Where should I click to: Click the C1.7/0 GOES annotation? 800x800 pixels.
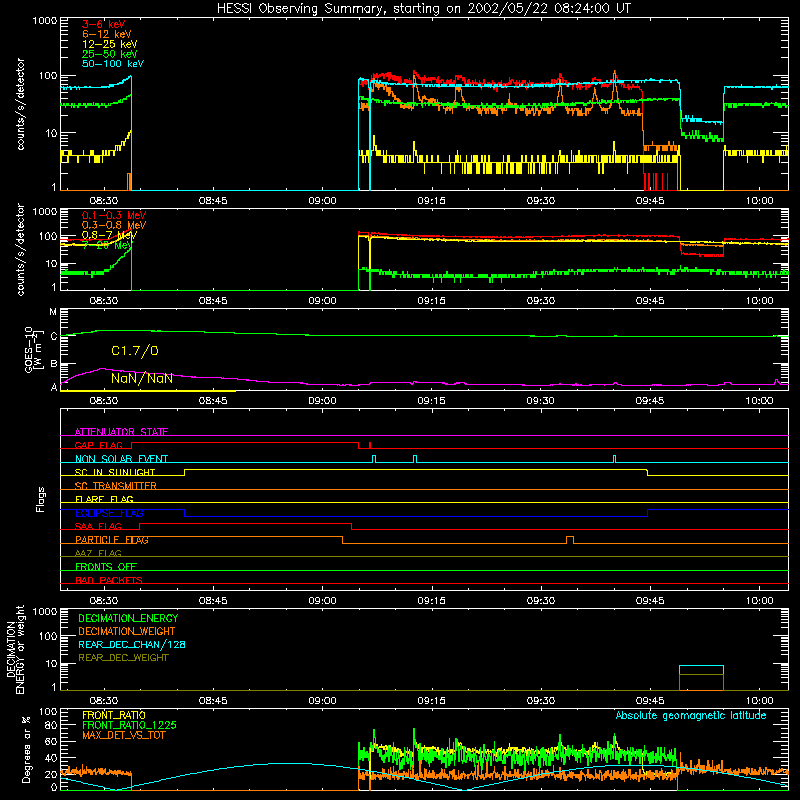pos(135,351)
